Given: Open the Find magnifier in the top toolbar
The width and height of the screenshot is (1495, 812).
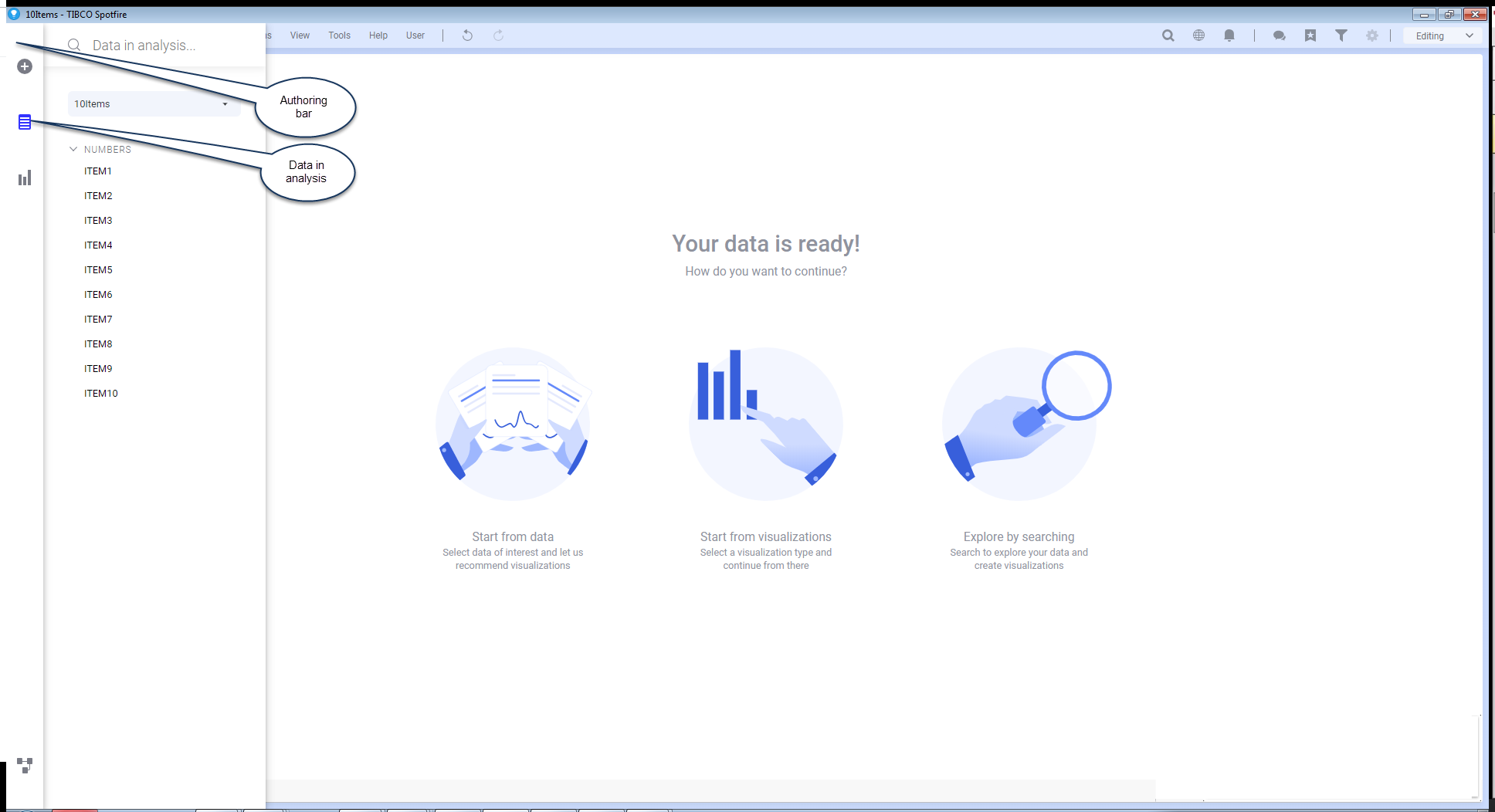Looking at the screenshot, I should click(x=1168, y=36).
